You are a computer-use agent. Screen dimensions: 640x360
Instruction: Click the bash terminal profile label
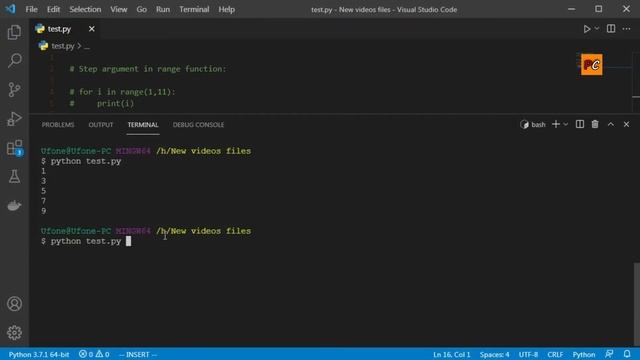tap(533, 124)
